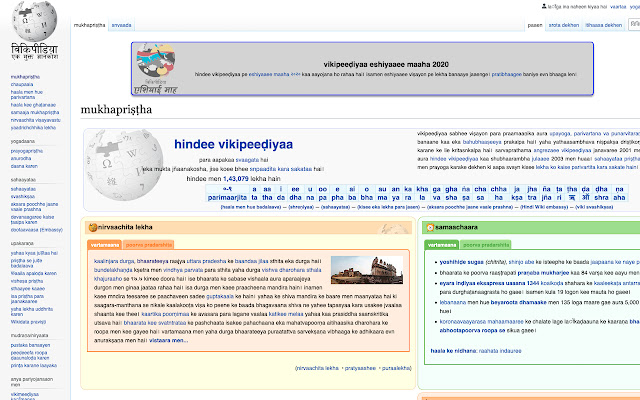Click vistaara men... read more link
This screenshot has height=400, width=640.
(x=168, y=340)
